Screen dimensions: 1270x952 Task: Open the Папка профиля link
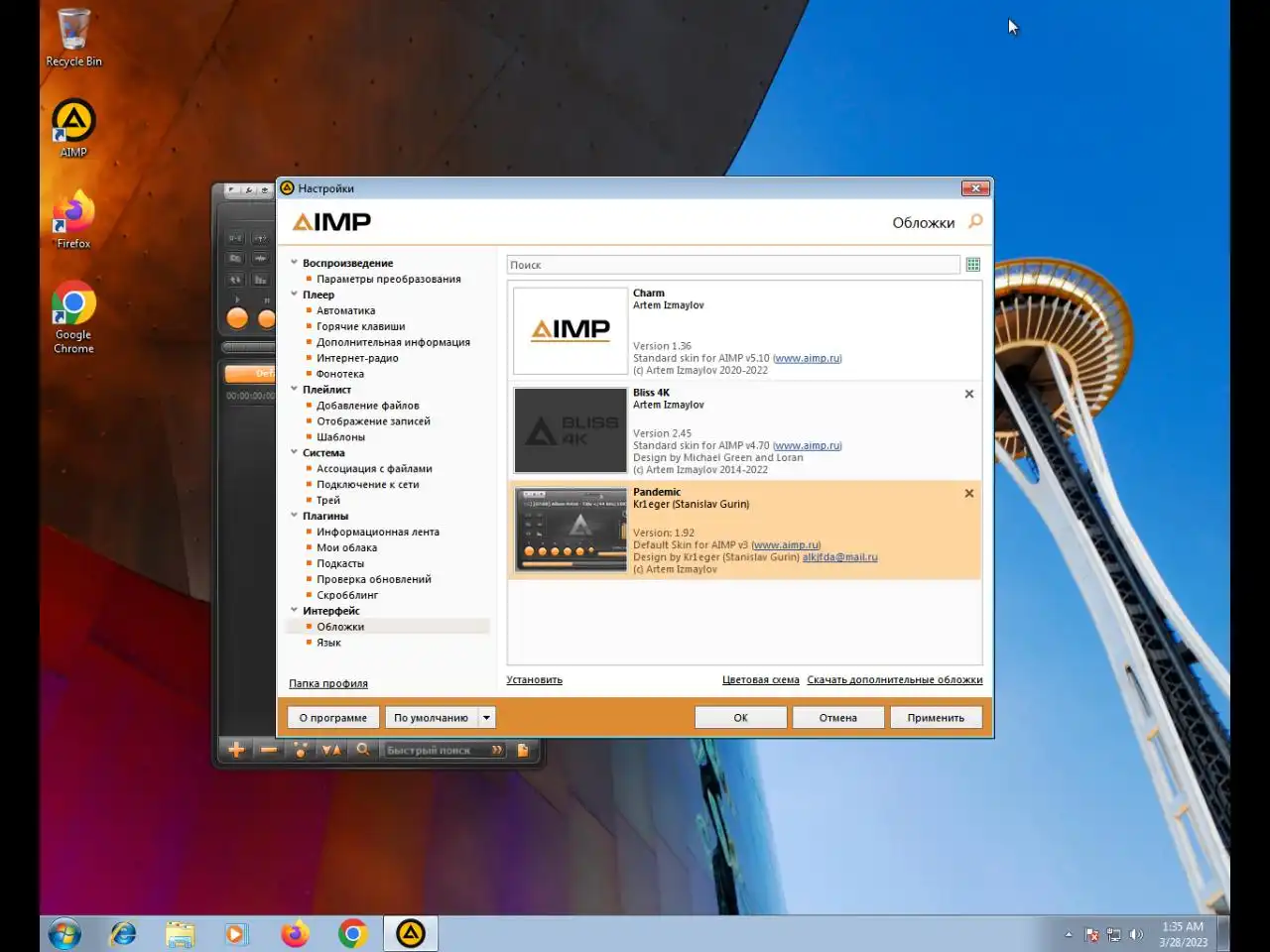328,683
